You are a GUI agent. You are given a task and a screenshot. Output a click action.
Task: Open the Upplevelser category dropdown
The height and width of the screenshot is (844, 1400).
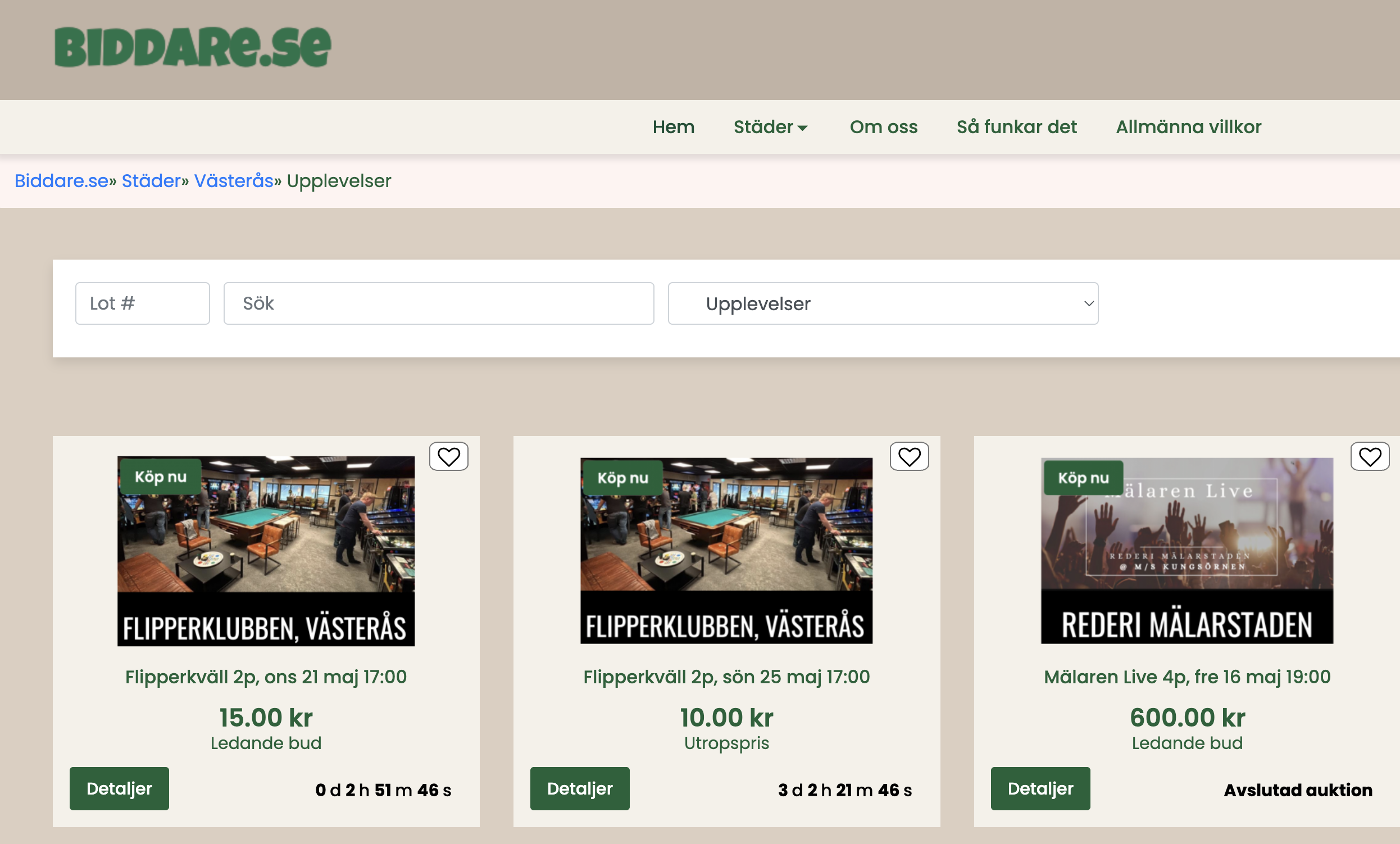point(883,303)
